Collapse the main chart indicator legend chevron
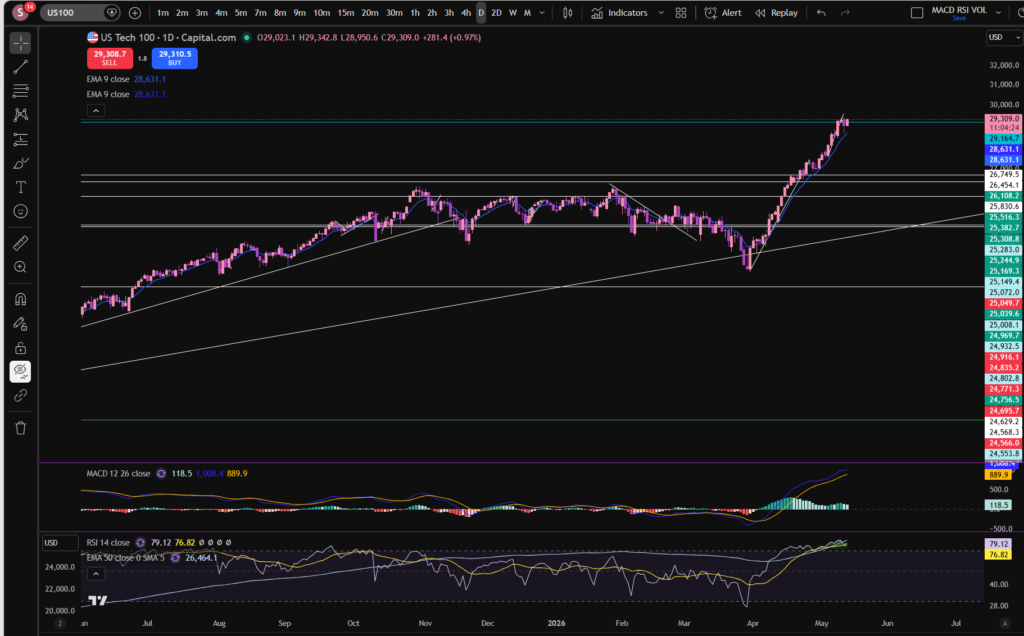Screen dimensions: 1024x636 tap(95, 110)
